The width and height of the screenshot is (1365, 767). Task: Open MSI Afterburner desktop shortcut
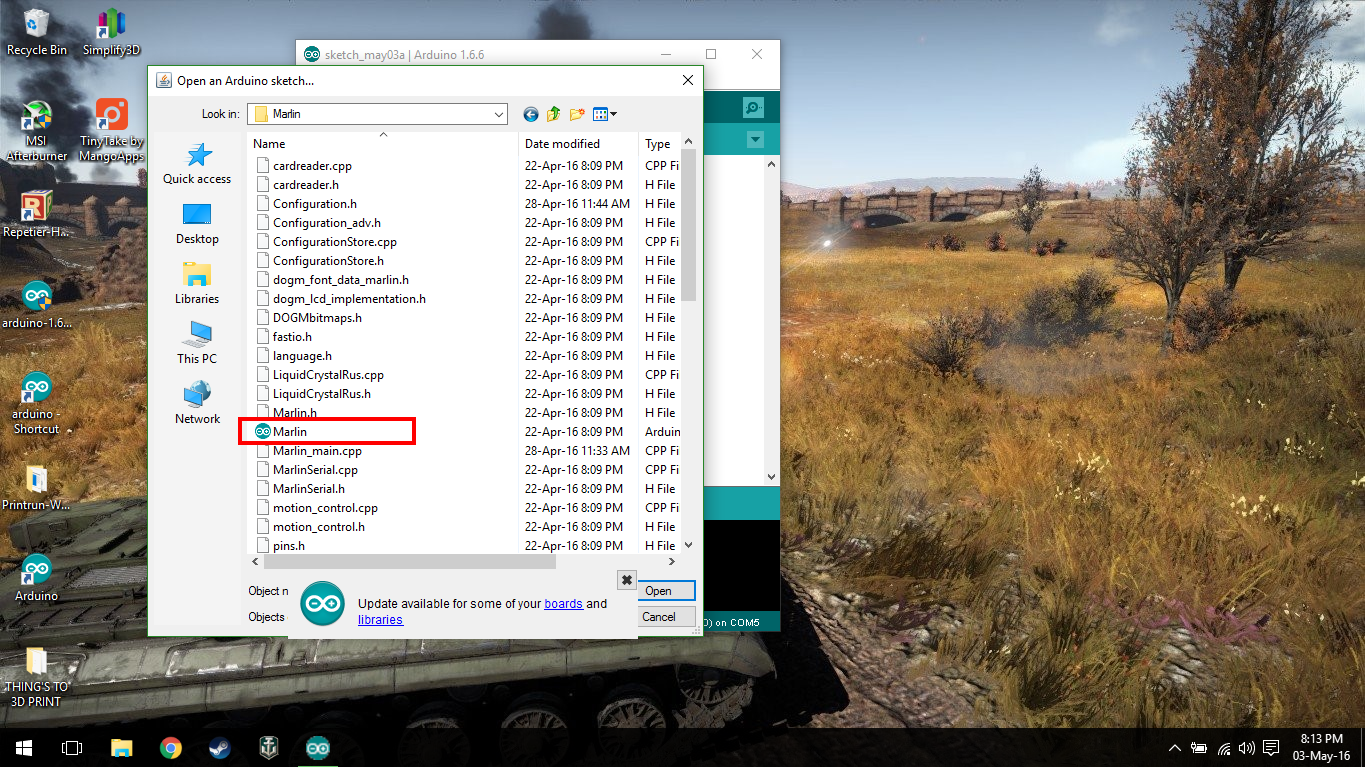pos(37,130)
